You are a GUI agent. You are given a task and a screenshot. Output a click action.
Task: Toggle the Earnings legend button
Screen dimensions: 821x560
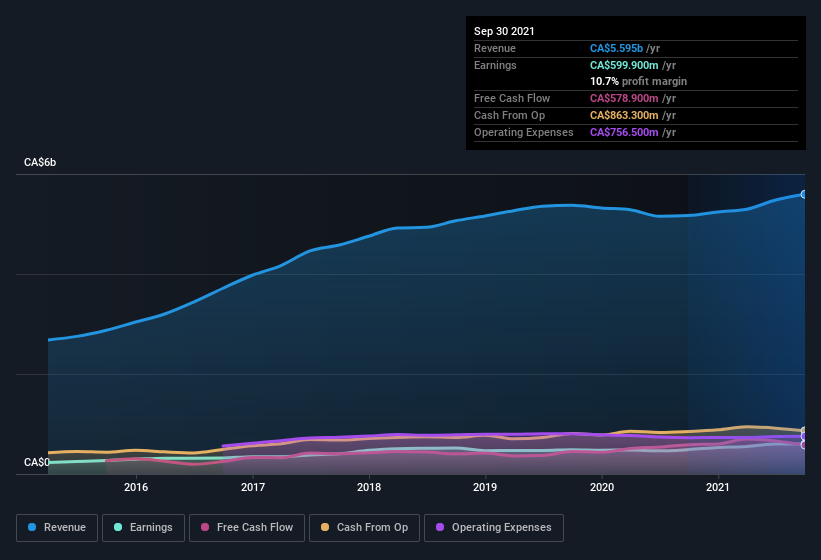tap(143, 528)
